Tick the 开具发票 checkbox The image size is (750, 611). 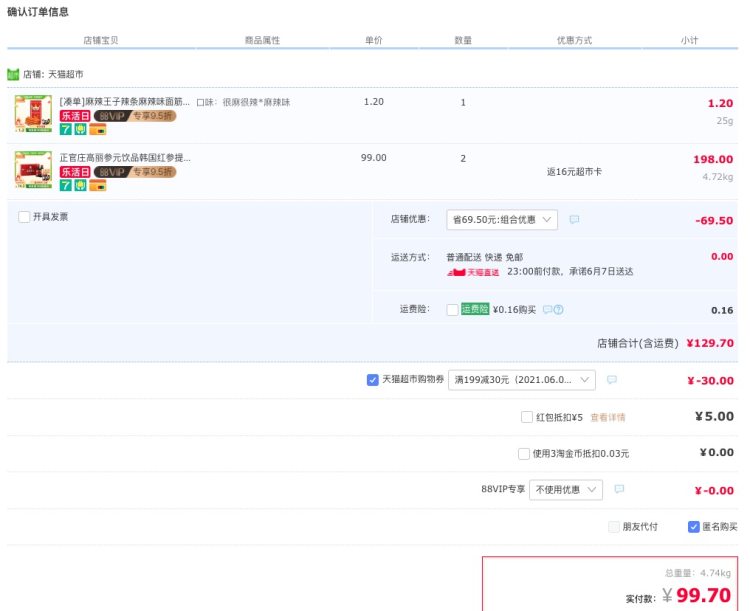(x=24, y=217)
